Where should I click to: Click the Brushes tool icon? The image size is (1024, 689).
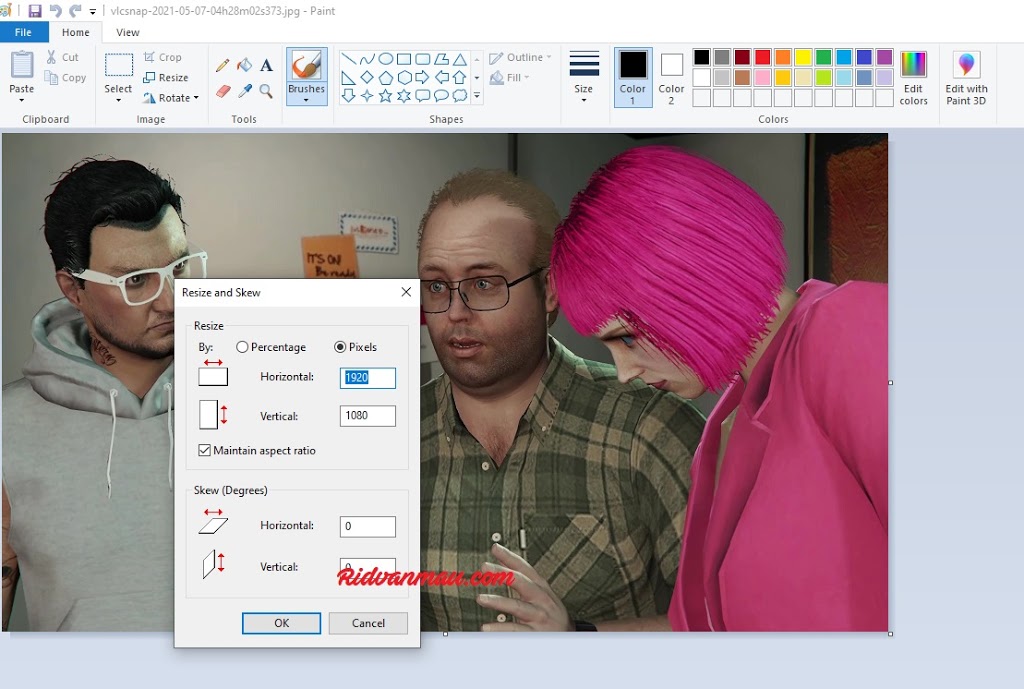306,66
